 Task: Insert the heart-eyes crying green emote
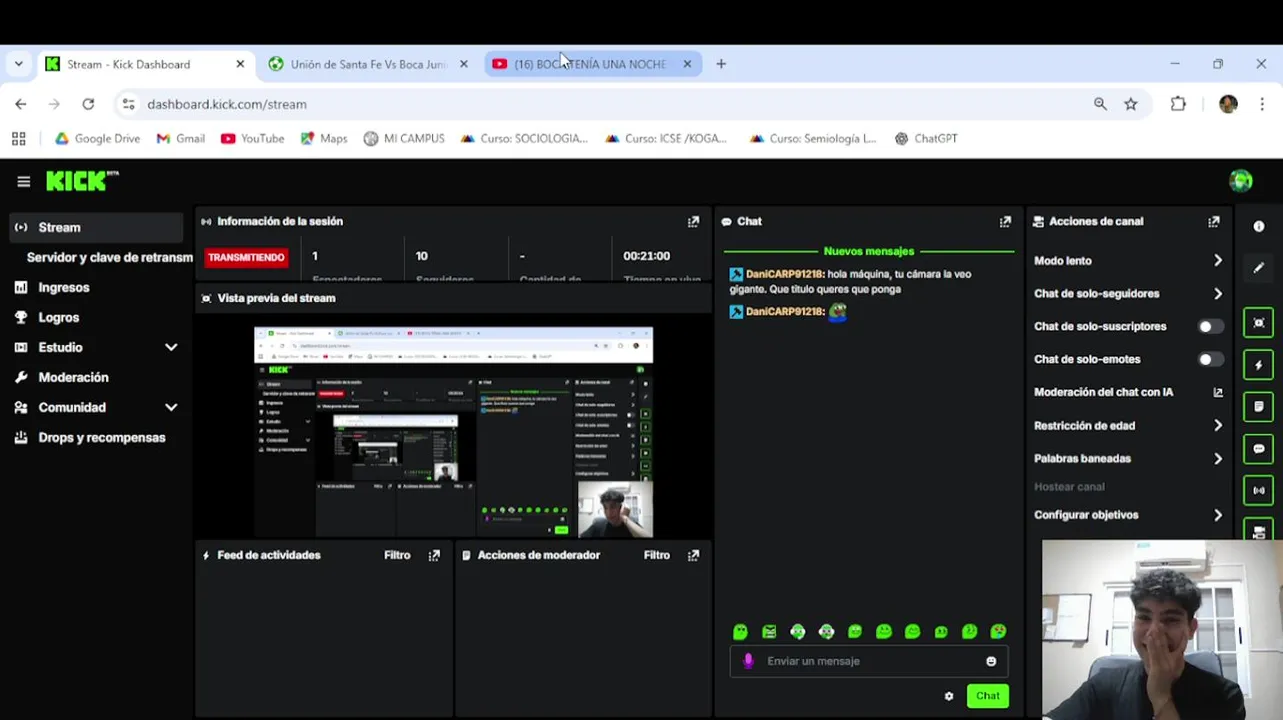[998, 632]
